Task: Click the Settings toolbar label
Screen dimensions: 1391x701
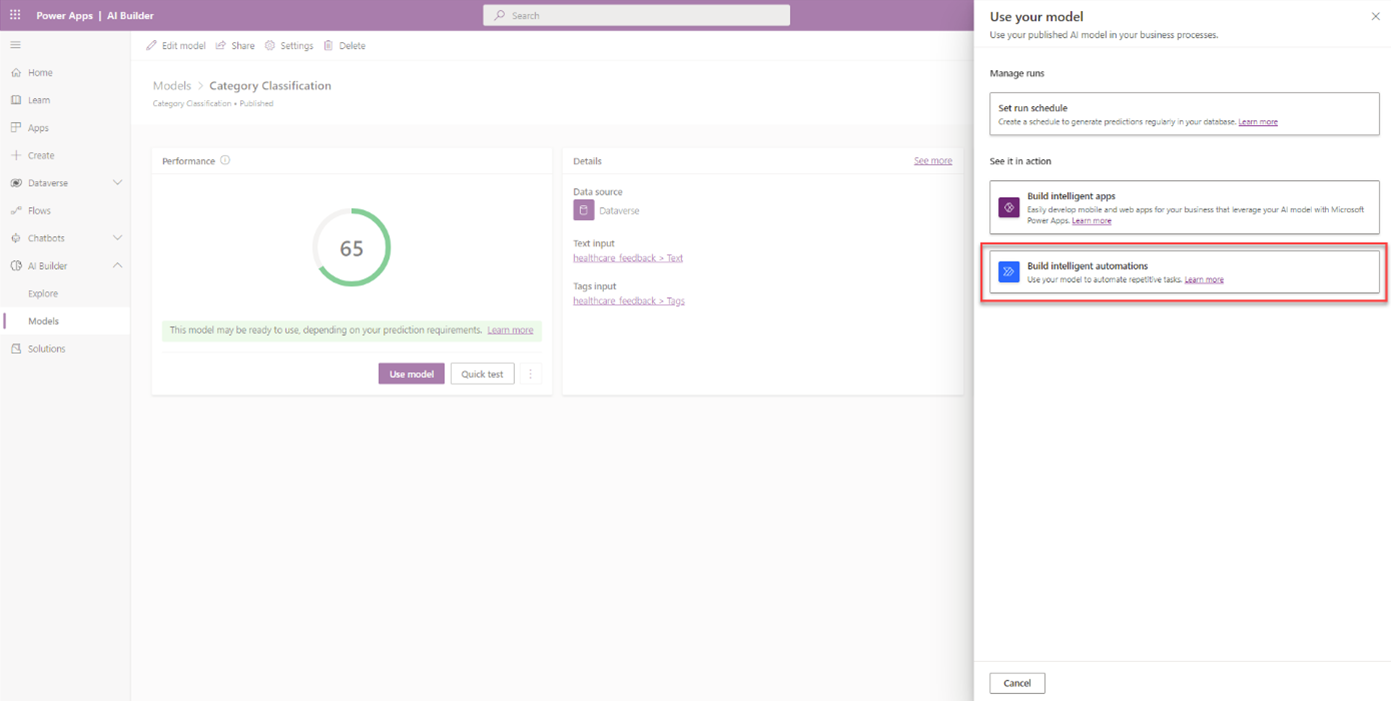Action: pos(297,46)
